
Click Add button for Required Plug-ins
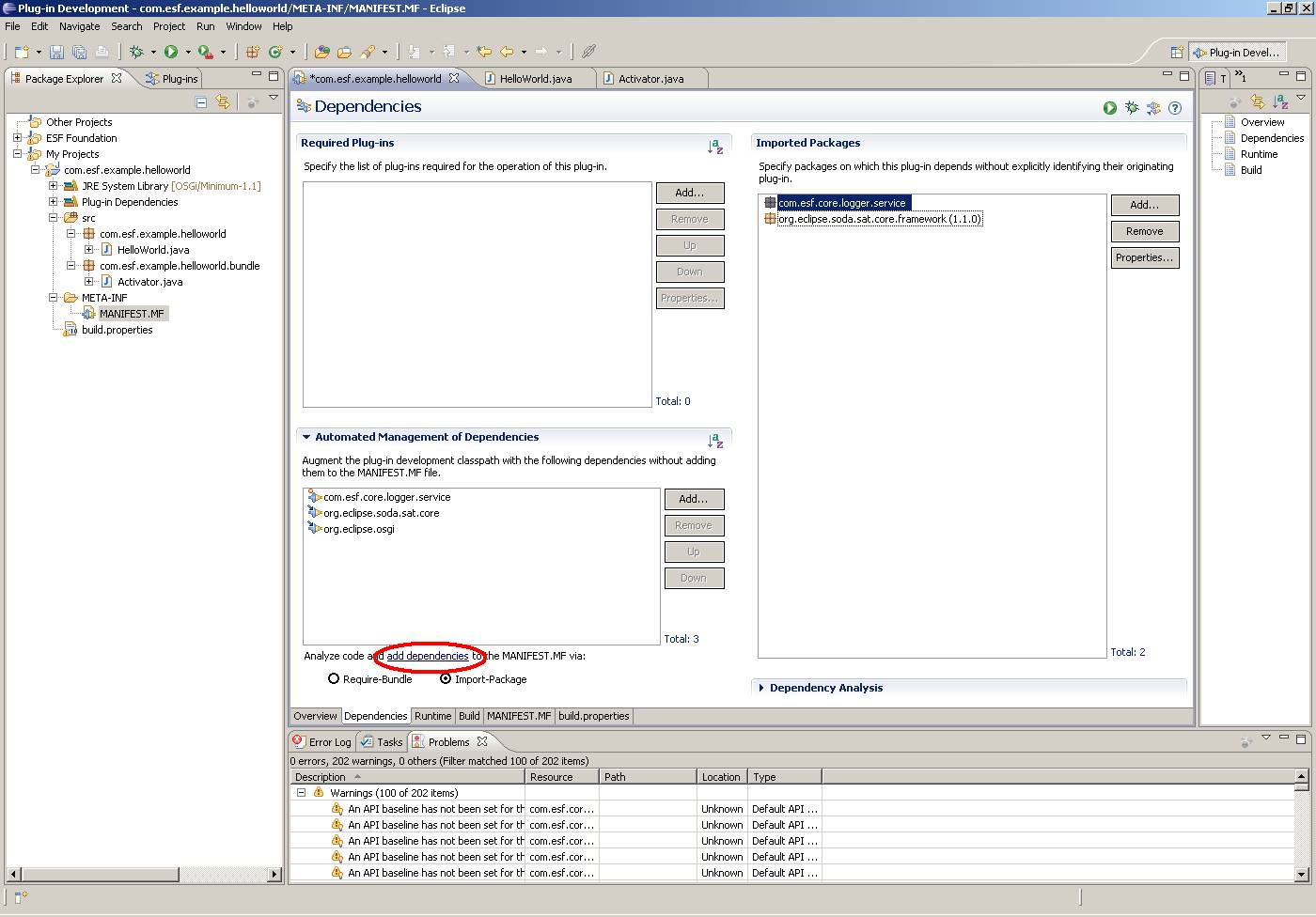pos(690,193)
